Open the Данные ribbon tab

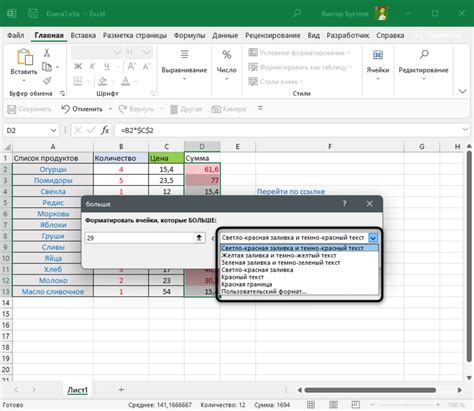(x=225, y=35)
